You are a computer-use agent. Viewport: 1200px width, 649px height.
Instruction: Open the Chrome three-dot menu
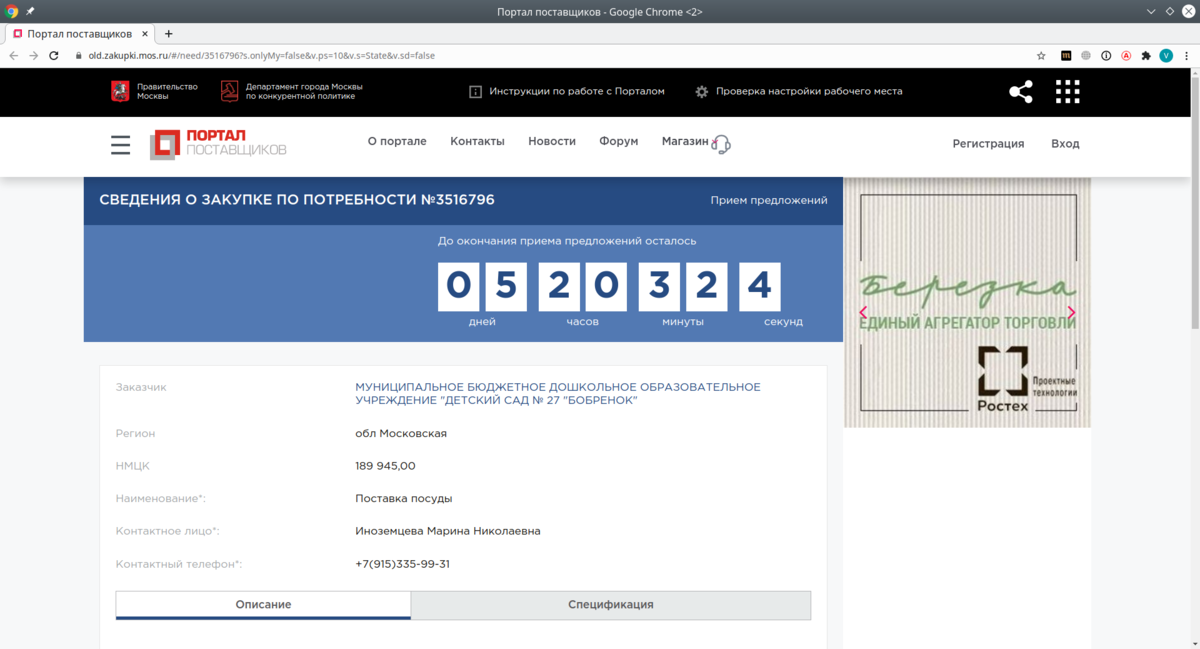[1186, 56]
